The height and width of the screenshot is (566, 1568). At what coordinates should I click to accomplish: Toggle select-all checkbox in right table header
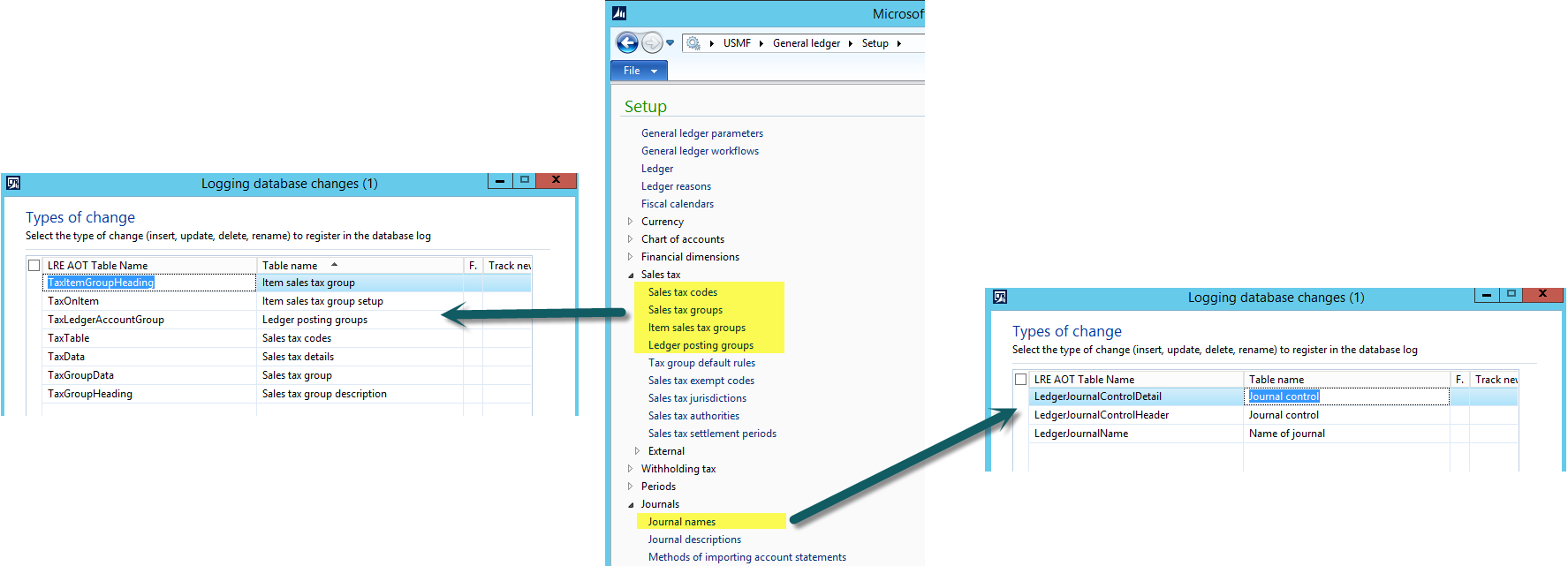(1021, 380)
